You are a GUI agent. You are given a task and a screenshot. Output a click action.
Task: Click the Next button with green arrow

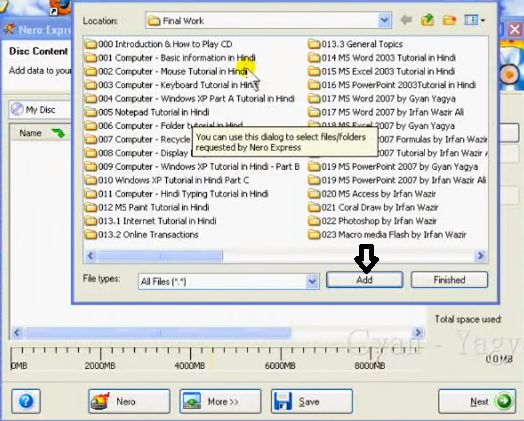point(477,401)
